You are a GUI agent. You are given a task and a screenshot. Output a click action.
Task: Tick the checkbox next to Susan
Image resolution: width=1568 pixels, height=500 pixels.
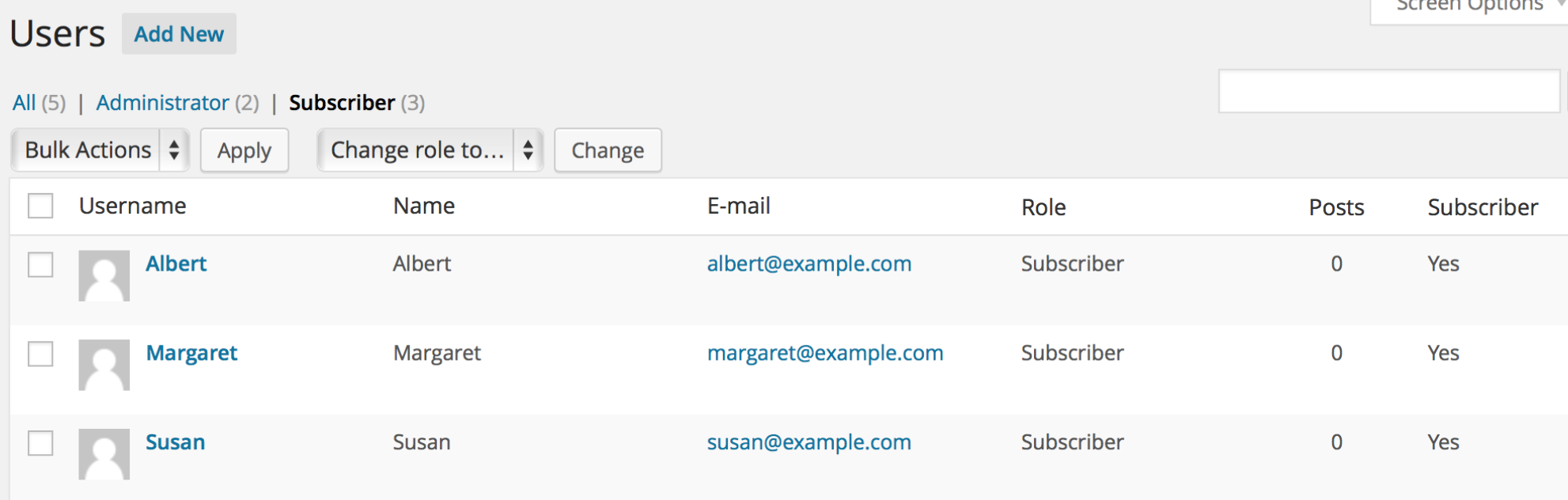[40, 443]
